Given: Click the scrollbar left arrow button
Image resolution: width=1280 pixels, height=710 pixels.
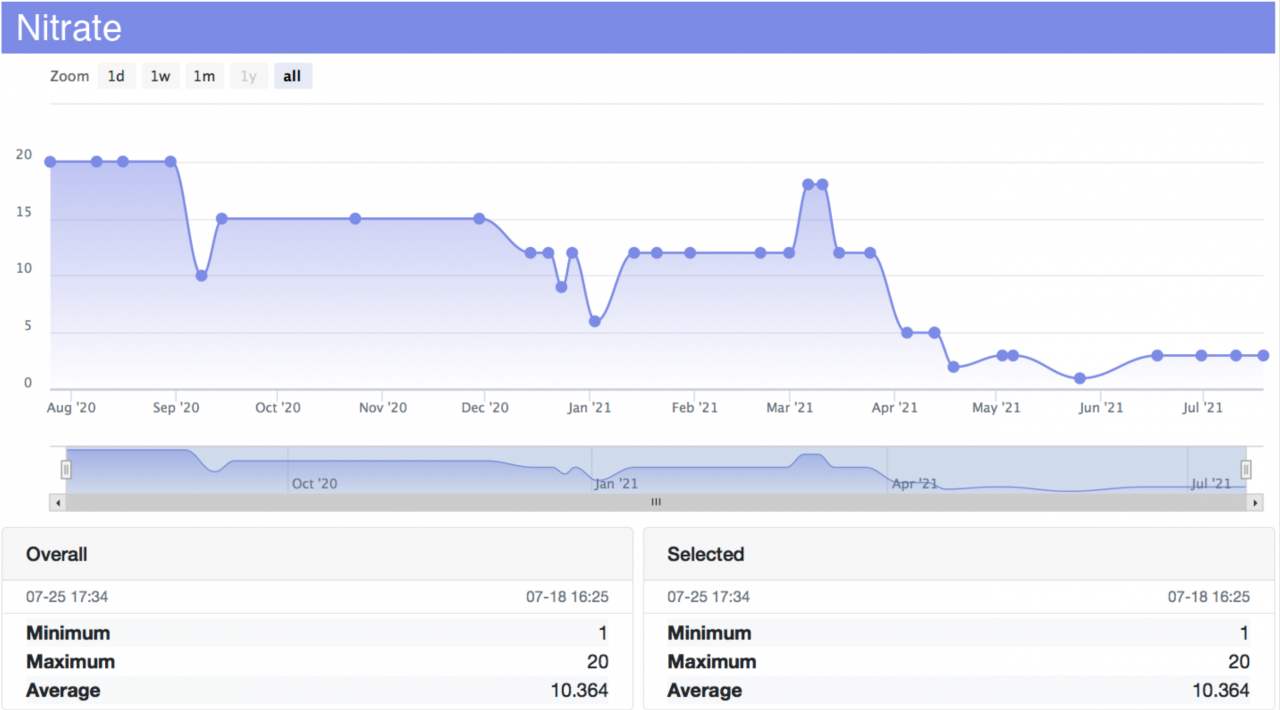Looking at the screenshot, I should point(57,503).
